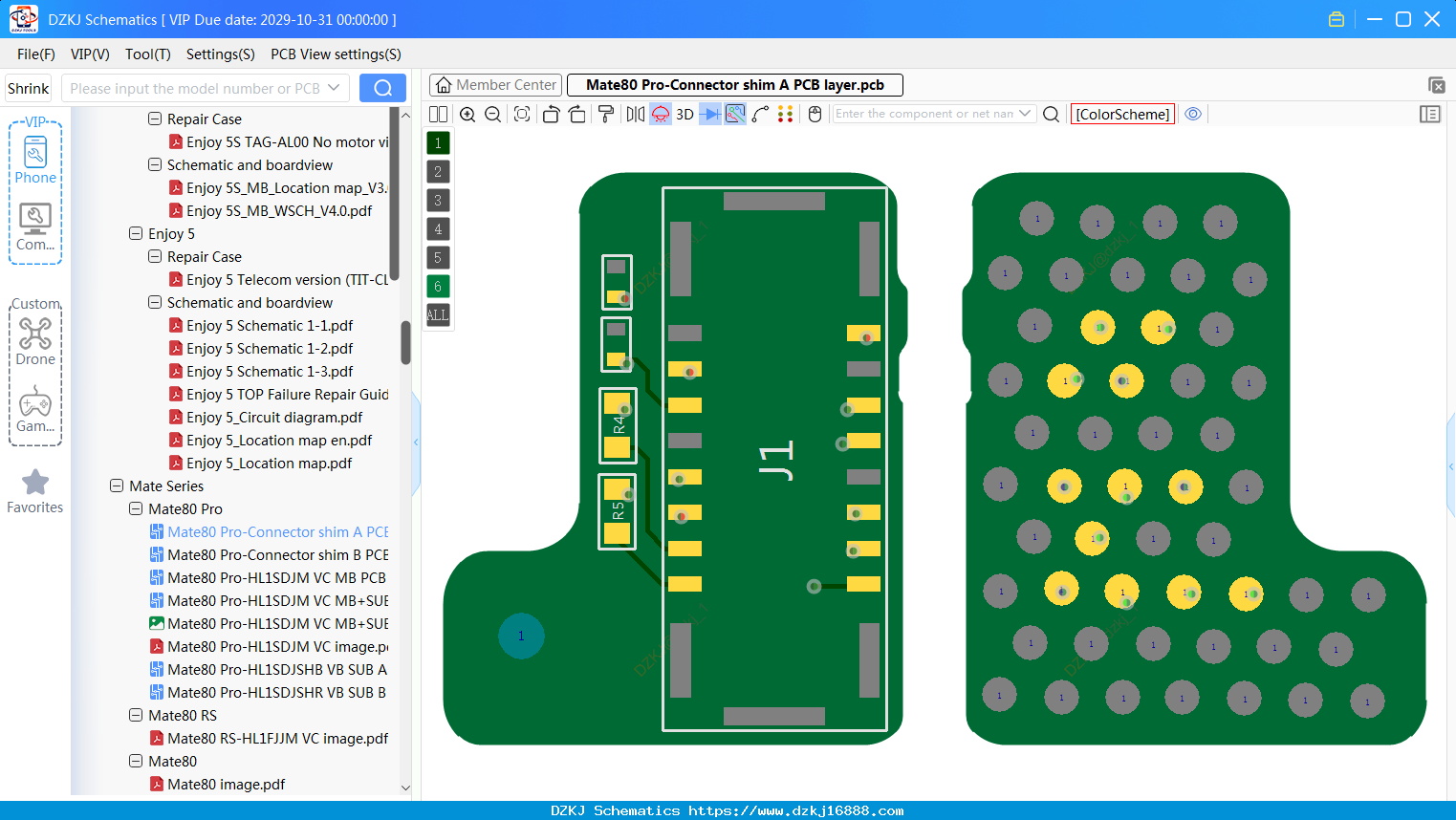The height and width of the screenshot is (820, 1456).
Task: Open Mate80 RS-HL1FJJM VC image.pdf
Action: point(278,739)
